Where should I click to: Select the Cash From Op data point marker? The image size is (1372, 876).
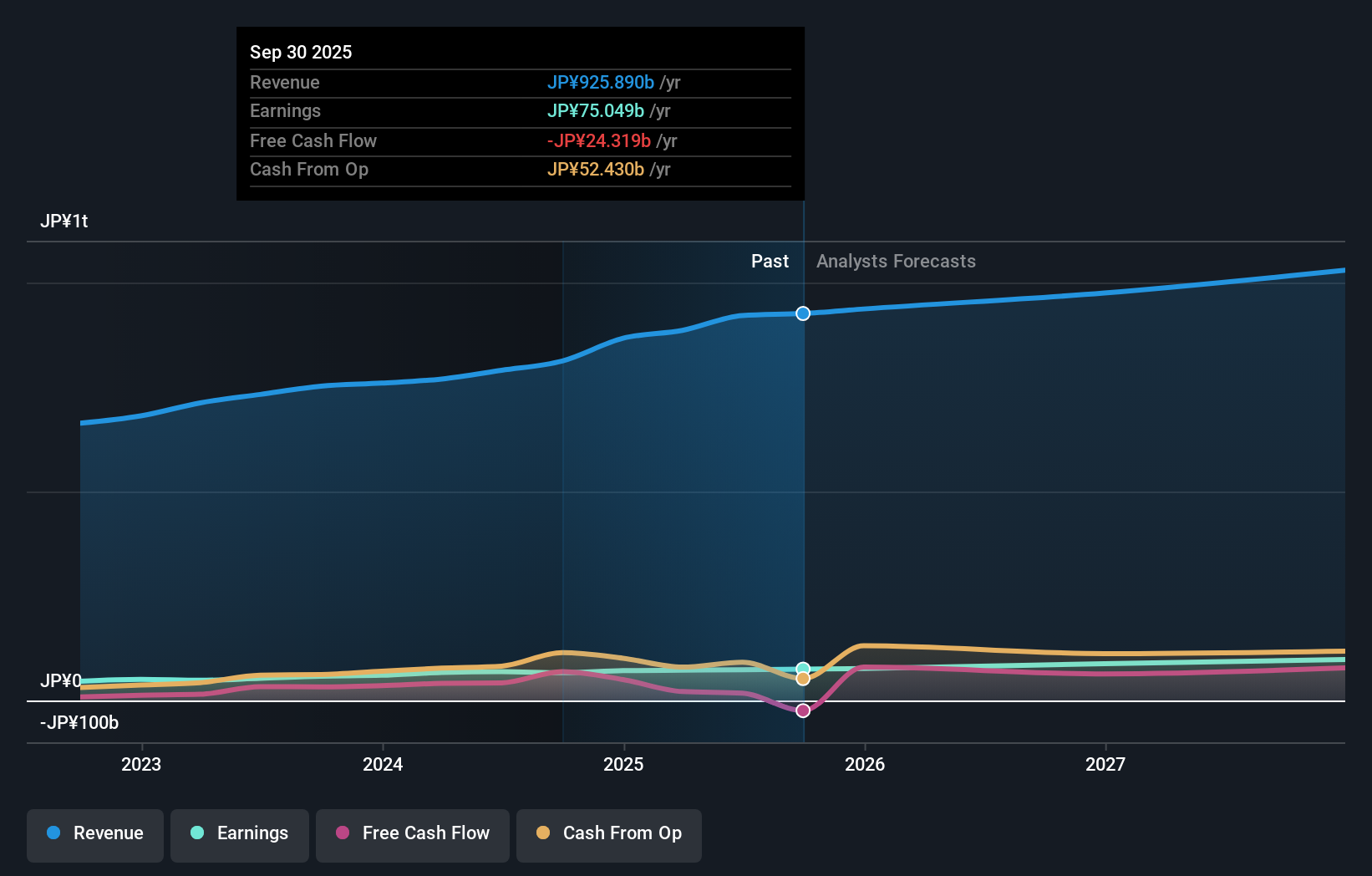803,678
